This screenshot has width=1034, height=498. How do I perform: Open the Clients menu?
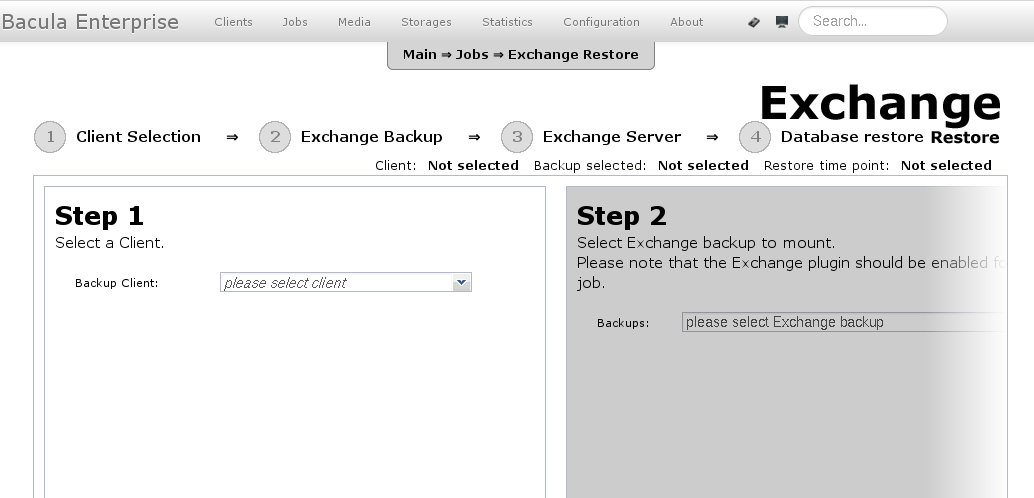pos(233,22)
